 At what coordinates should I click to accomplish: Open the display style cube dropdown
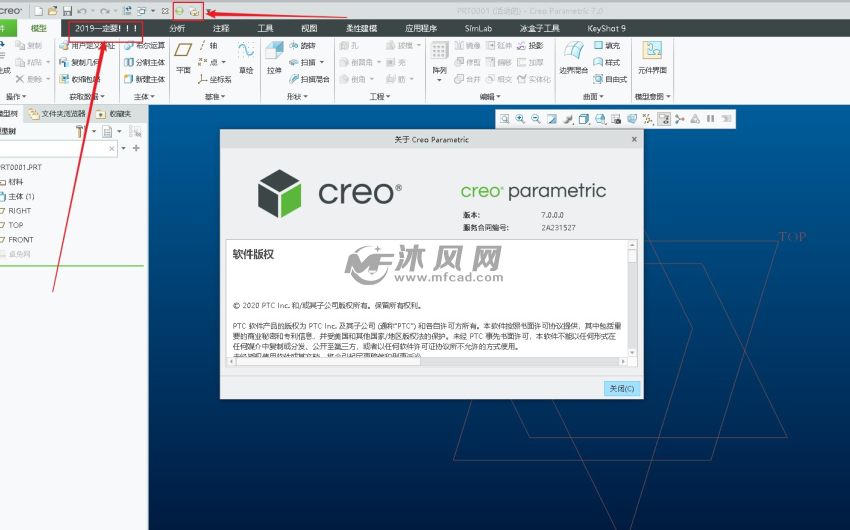click(x=584, y=119)
